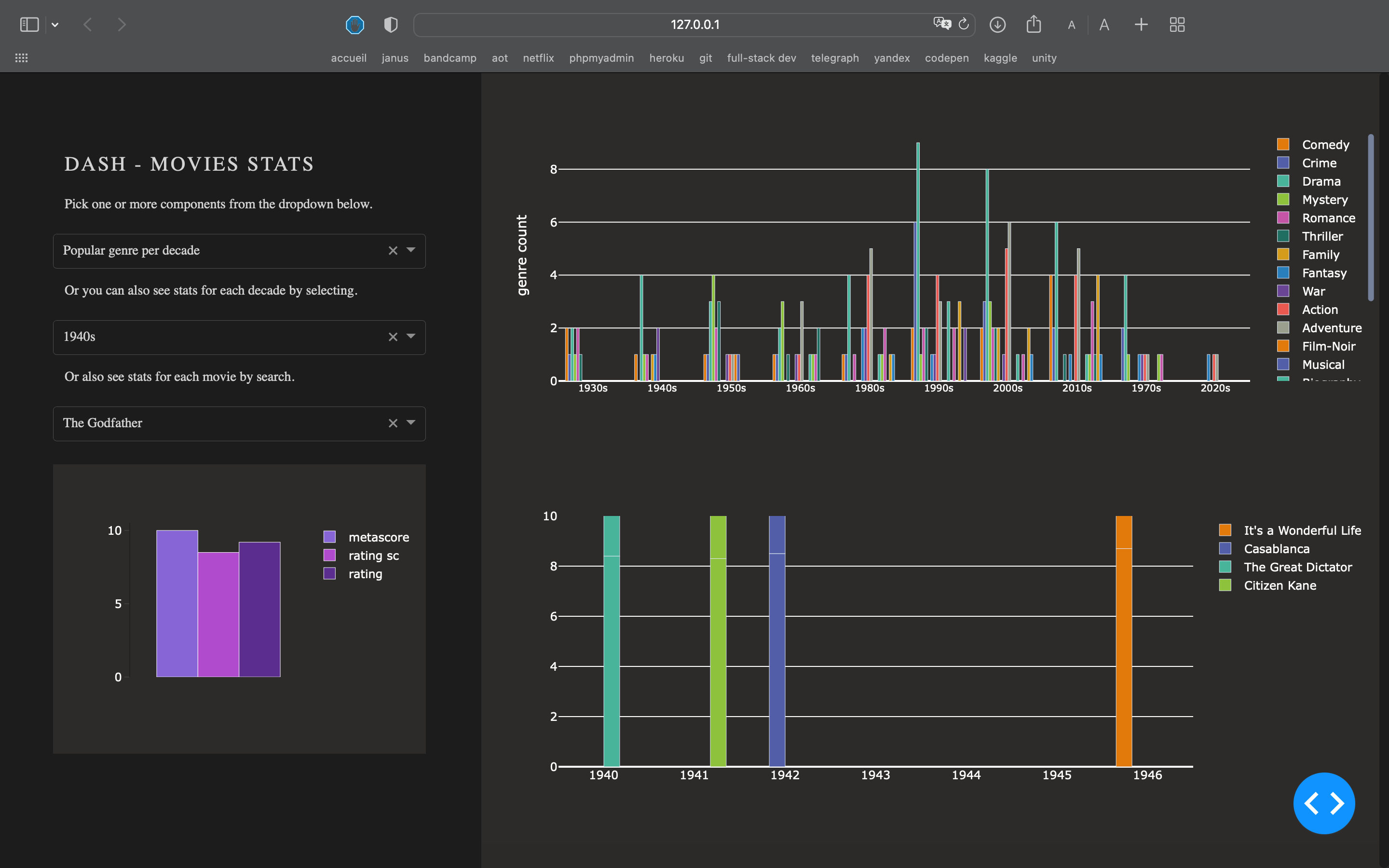Open the 1940s decade dropdown arrow

click(411, 337)
